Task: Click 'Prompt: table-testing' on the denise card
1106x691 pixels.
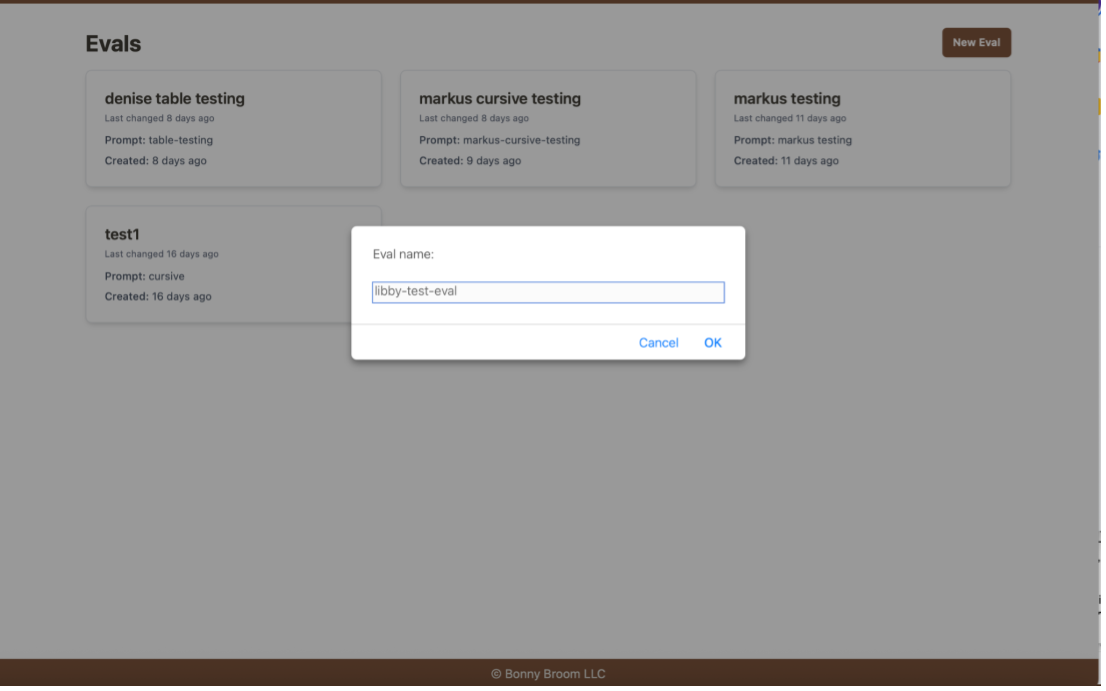Action: (159, 140)
